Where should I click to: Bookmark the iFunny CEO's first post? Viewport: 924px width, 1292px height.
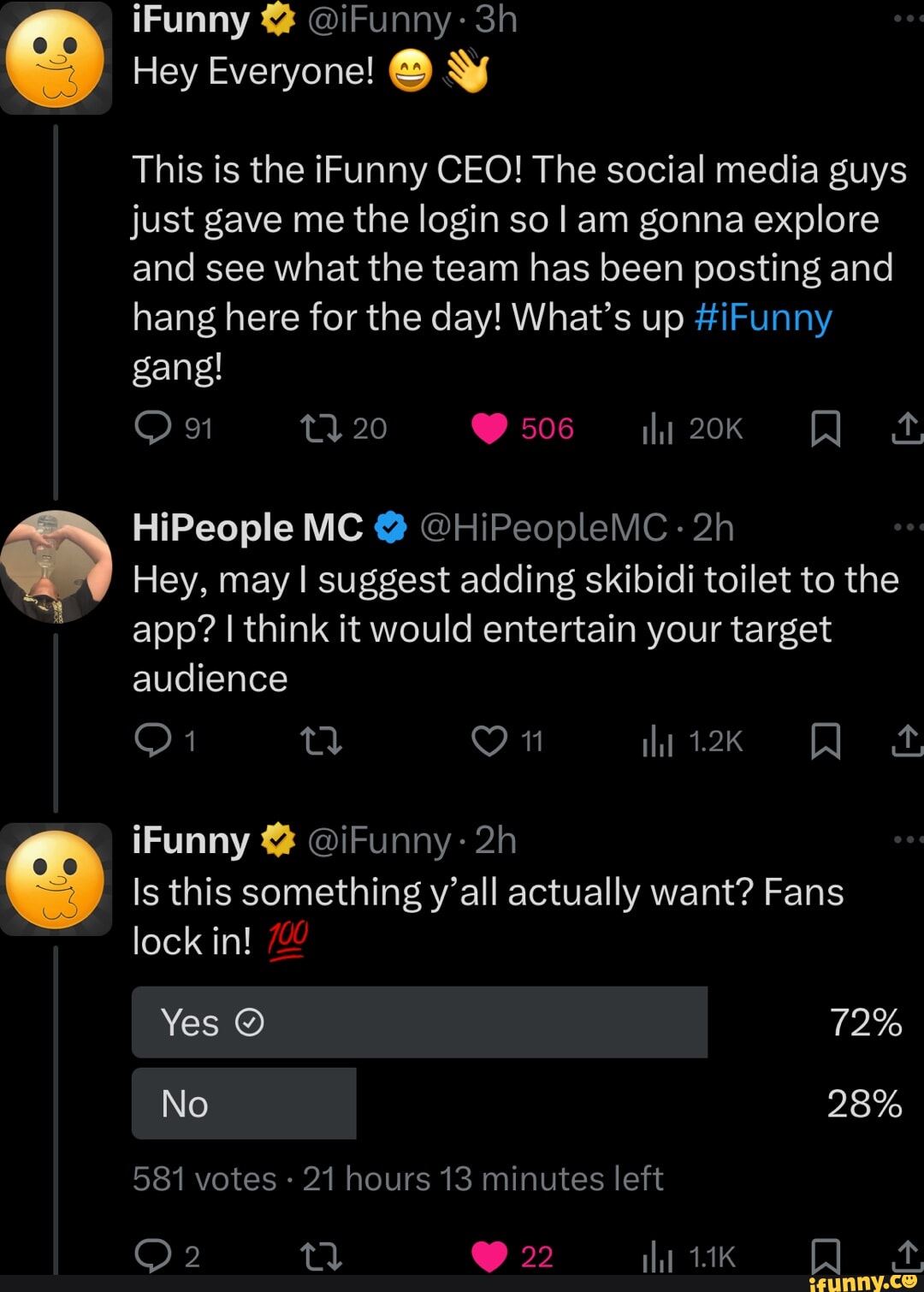[x=827, y=430]
